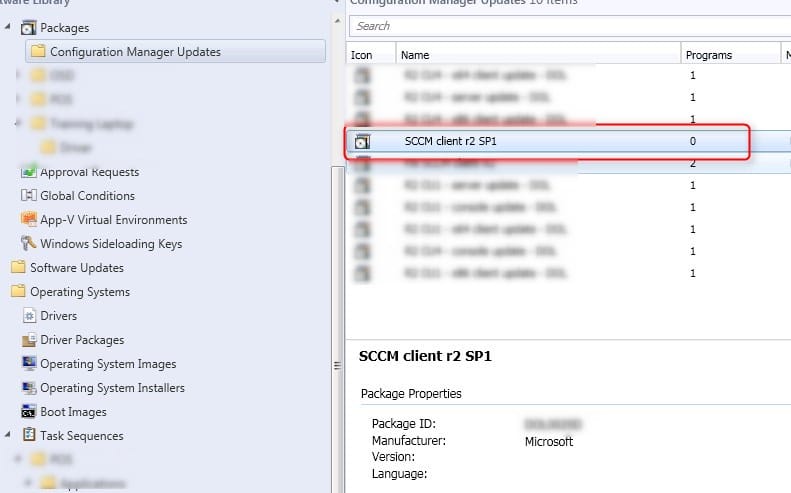Click the Programs value 2 cell

(x=693, y=163)
